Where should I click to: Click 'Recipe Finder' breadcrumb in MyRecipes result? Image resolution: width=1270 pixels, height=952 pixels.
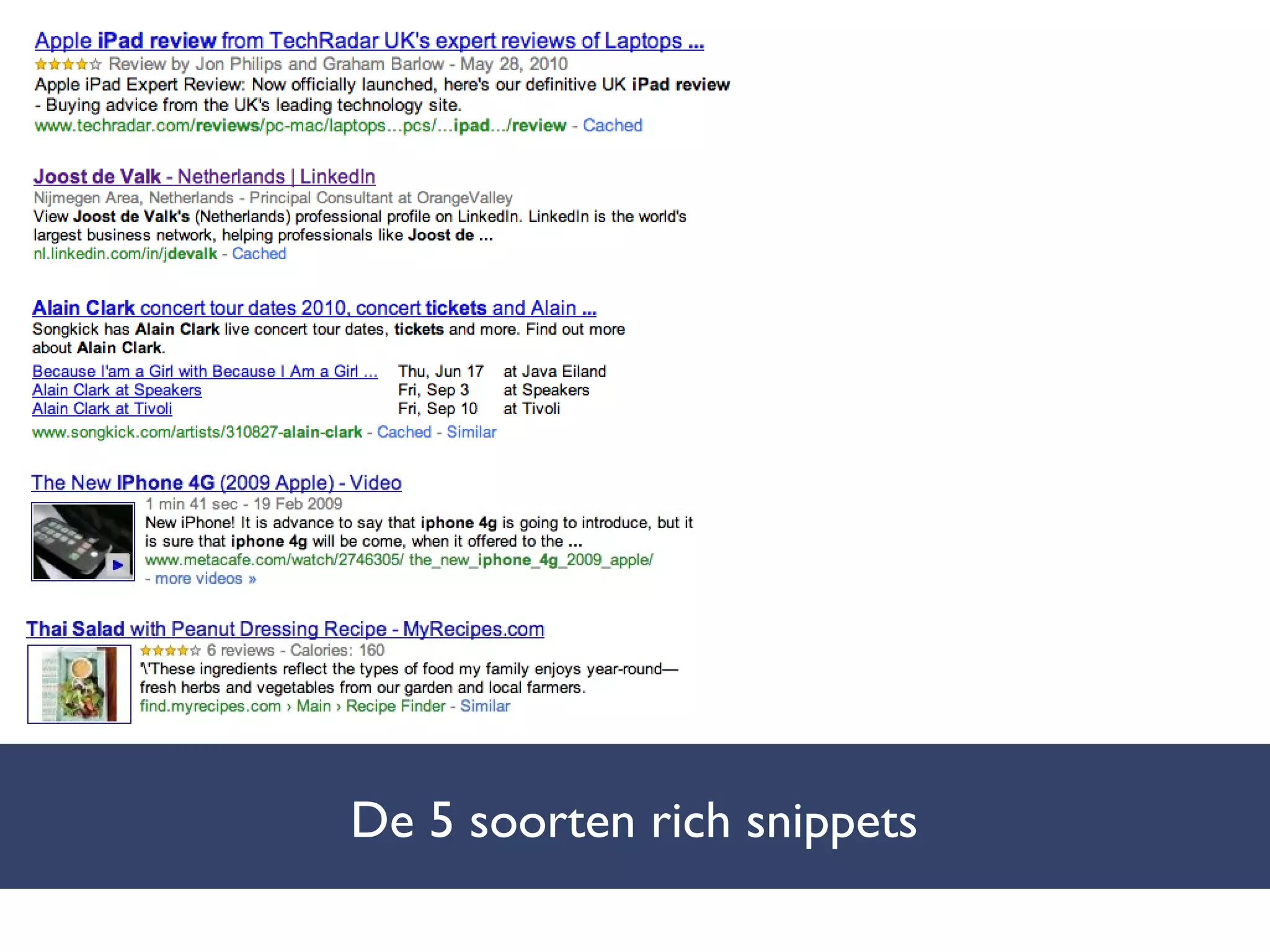pos(395,706)
